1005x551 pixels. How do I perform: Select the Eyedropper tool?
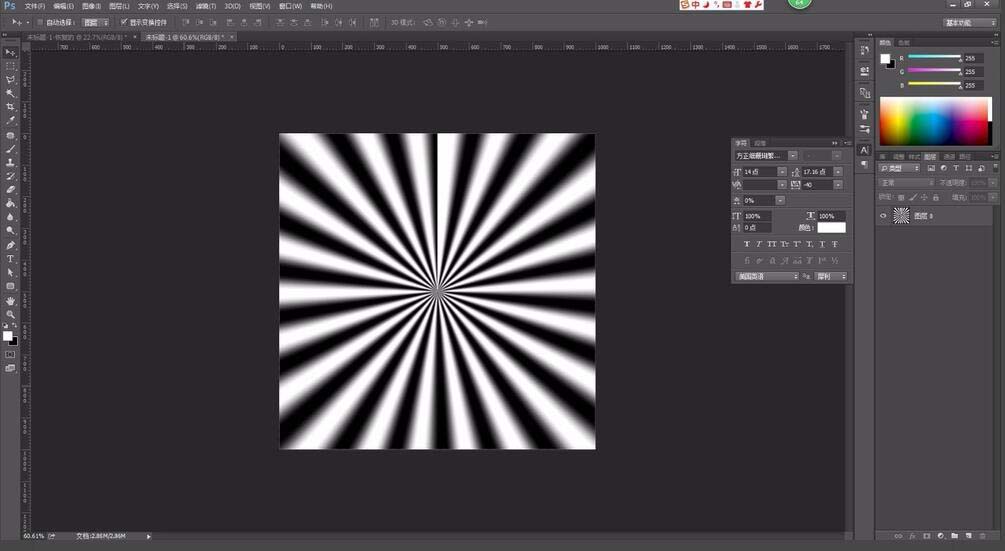click(10, 120)
